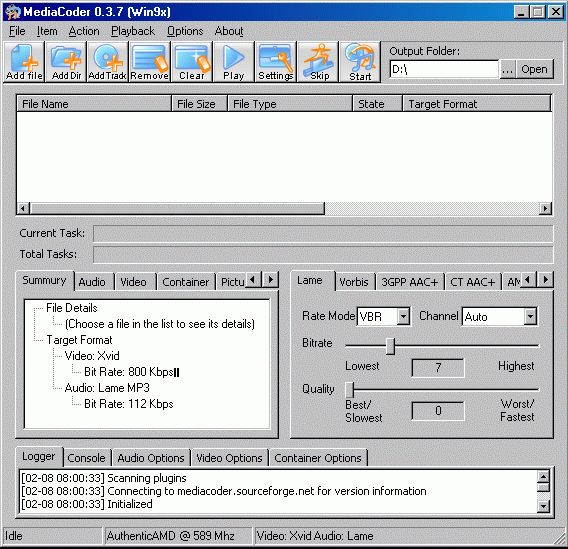
Task: Expand the Channel Auto dropdown
Action: pos(530,317)
